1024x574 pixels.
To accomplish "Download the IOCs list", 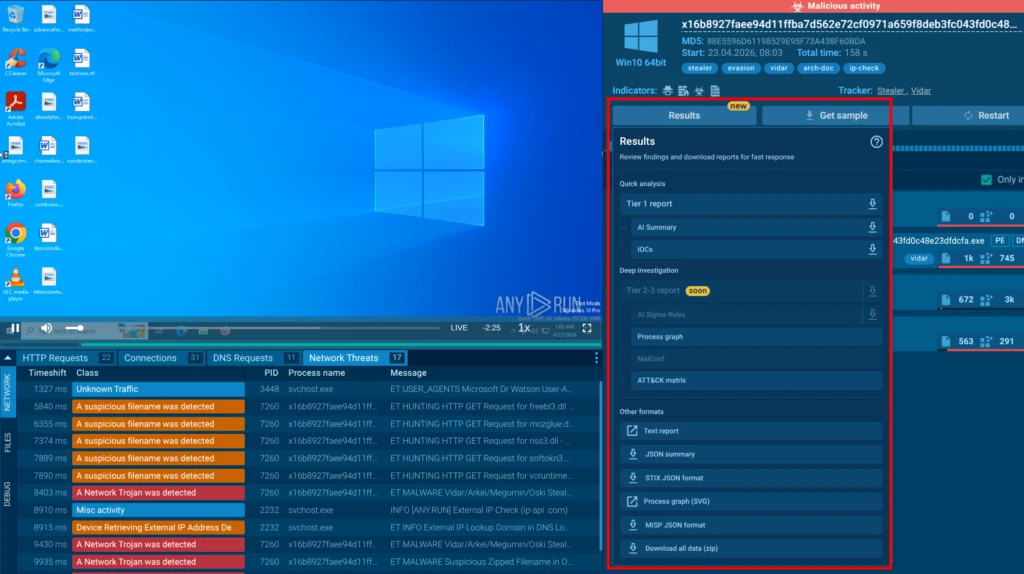I will click(872, 249).
